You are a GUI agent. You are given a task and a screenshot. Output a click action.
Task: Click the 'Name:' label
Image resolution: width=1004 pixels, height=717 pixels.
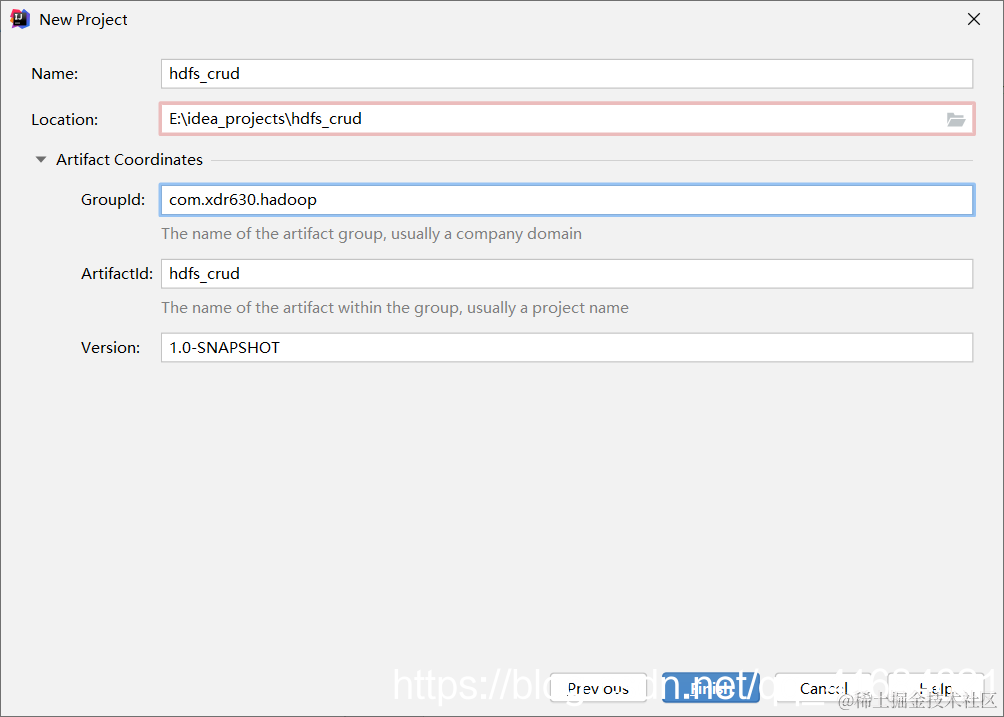[x=54, y=74]
